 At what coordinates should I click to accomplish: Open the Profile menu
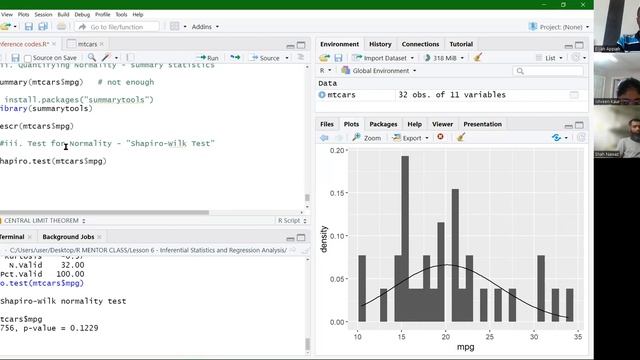102,14
